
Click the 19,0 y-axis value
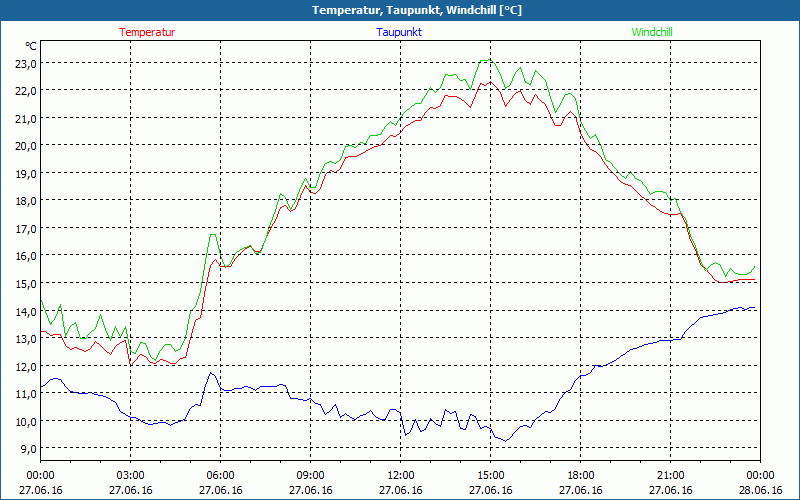pyautogui.click(x=26, y=173)
